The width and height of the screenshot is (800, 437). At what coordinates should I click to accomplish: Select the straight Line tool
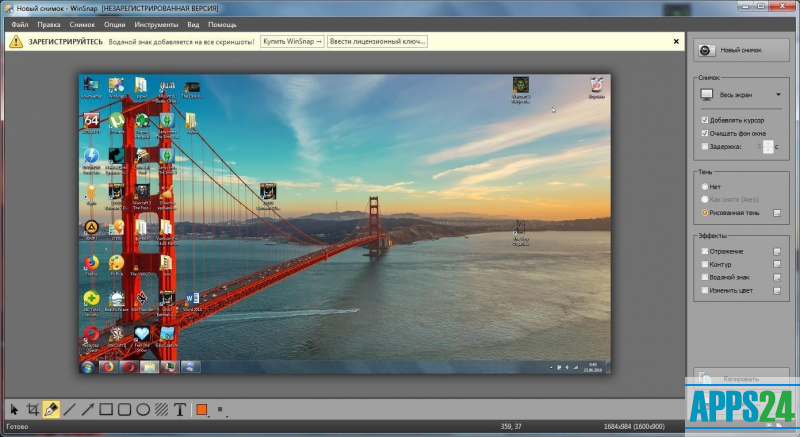click(70, 409)
